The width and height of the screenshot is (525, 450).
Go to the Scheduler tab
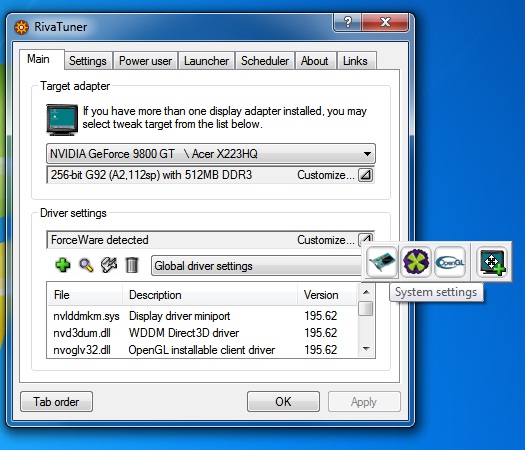point(265,61)
